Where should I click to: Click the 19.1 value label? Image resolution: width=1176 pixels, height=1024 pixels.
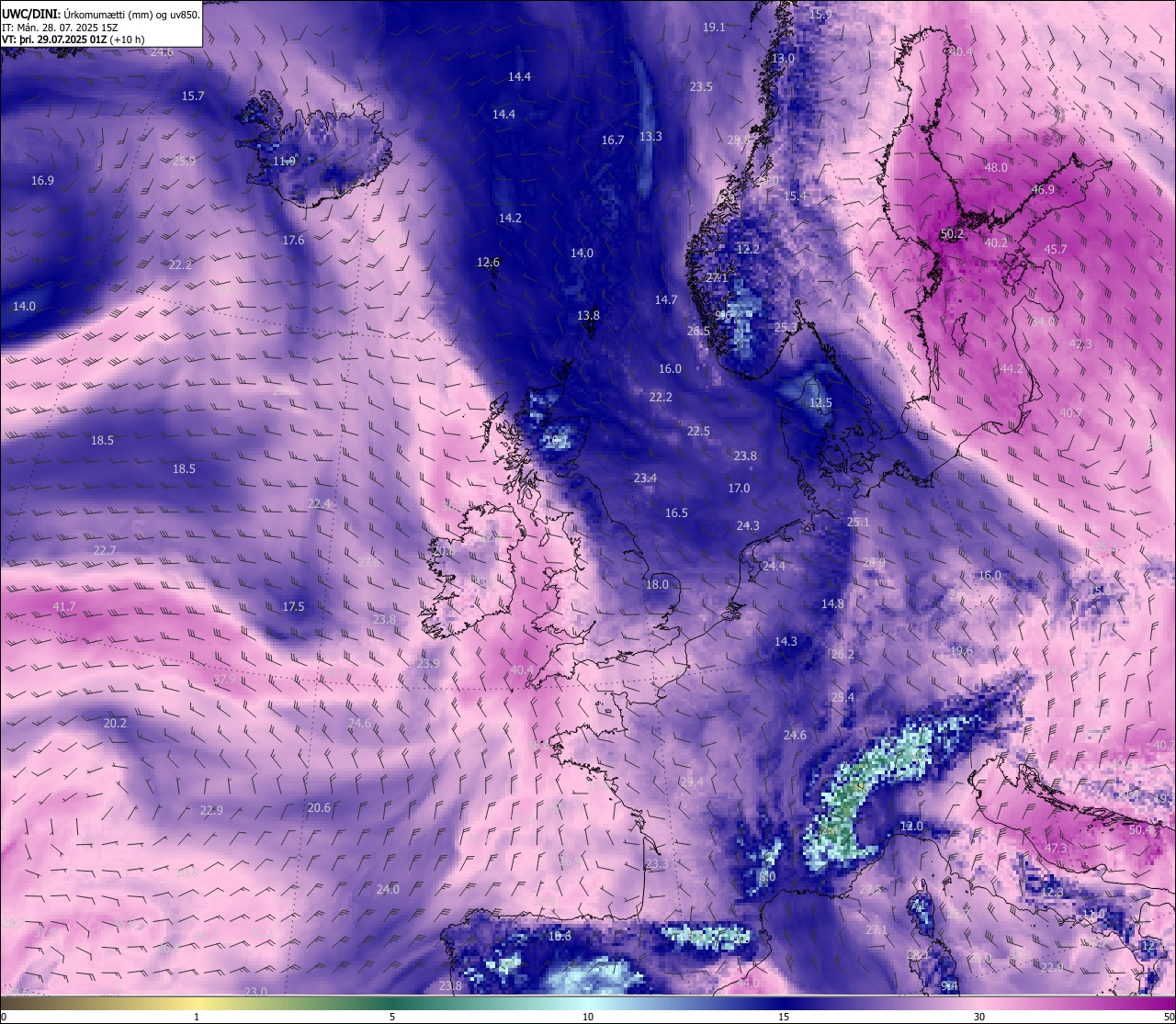point(714,28)
